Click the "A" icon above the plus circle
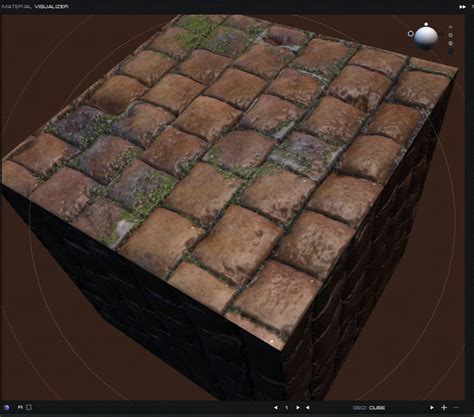This screenshot has height=417, width=474. 450,27
